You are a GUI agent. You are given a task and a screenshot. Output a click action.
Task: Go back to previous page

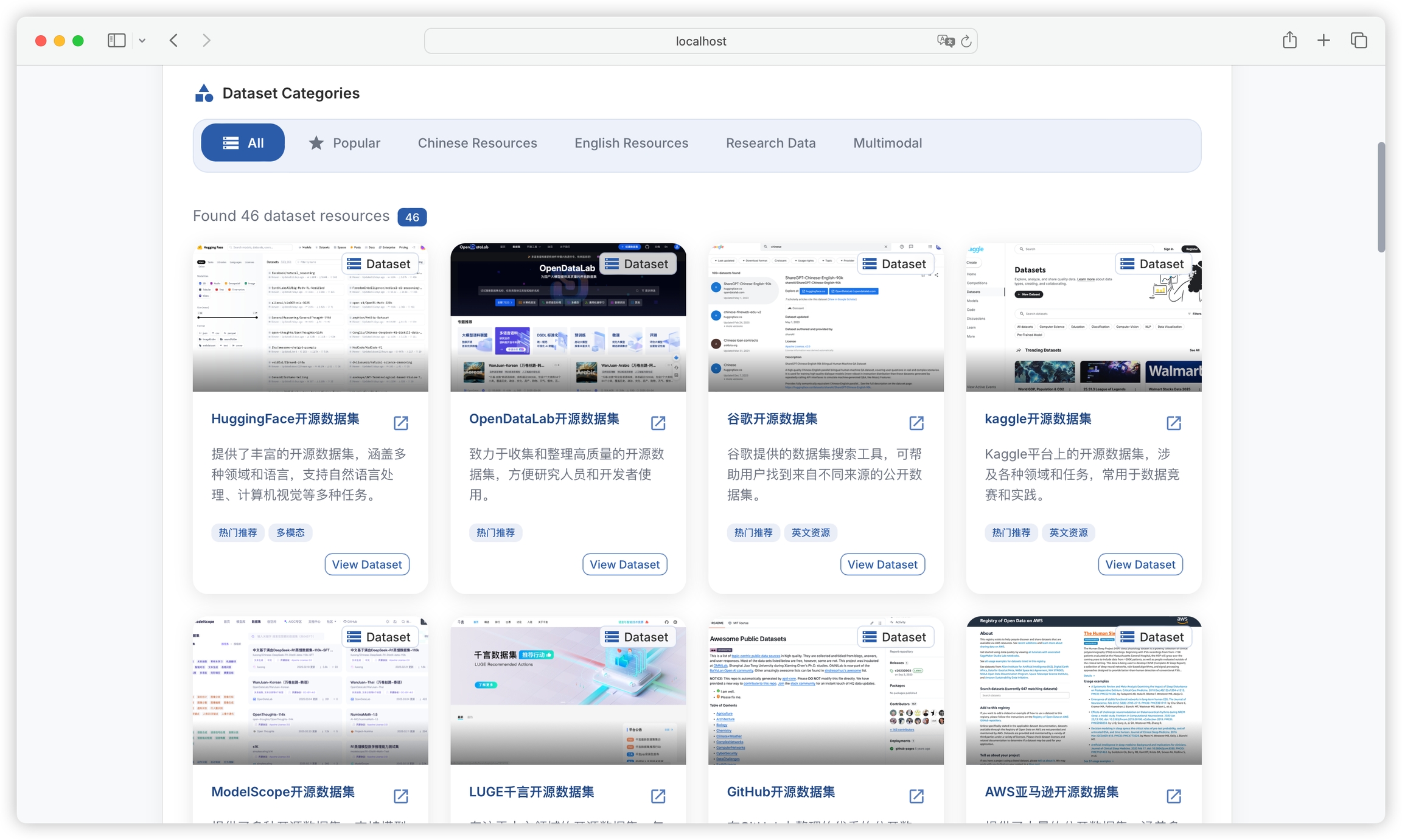174,41
